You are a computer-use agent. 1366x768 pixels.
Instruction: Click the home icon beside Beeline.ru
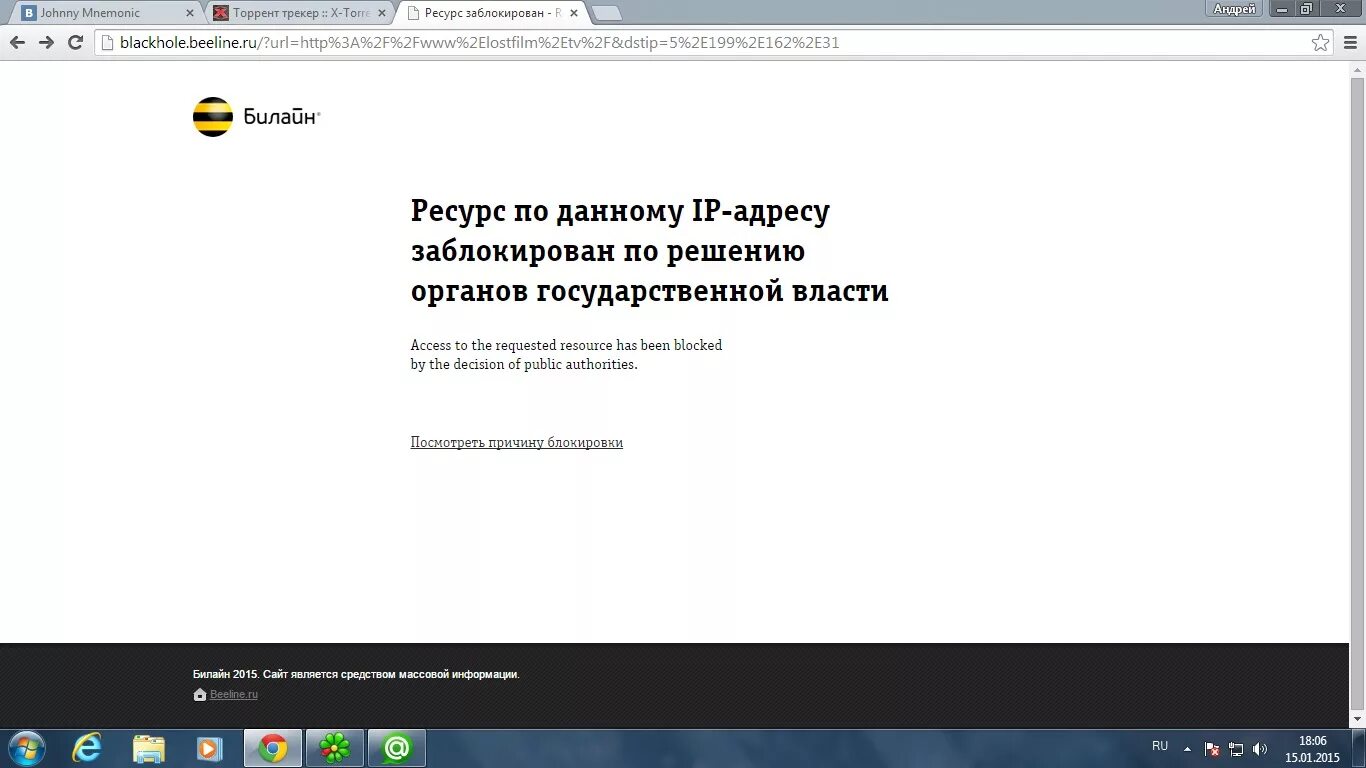point(200,694)
